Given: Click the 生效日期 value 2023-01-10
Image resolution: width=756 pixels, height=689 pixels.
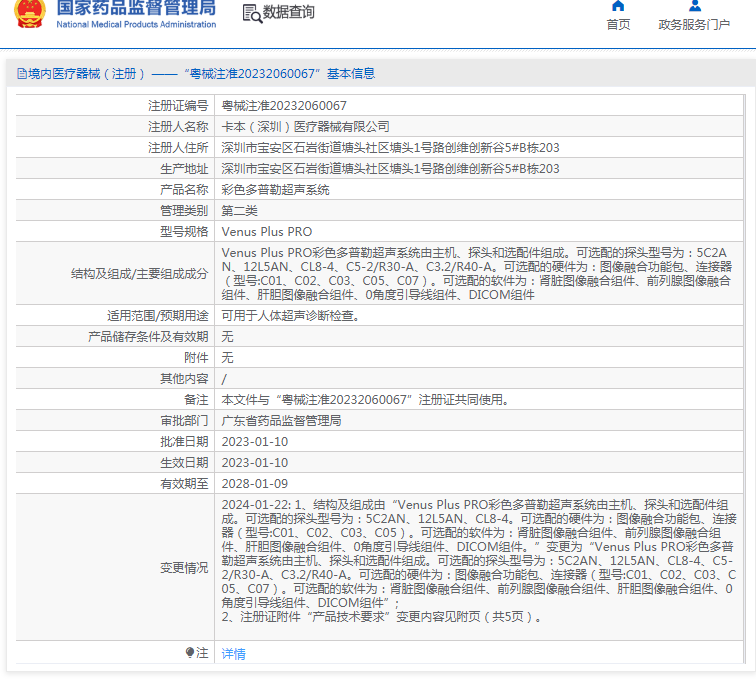Looking at the screenshot, I should point(255,463).
